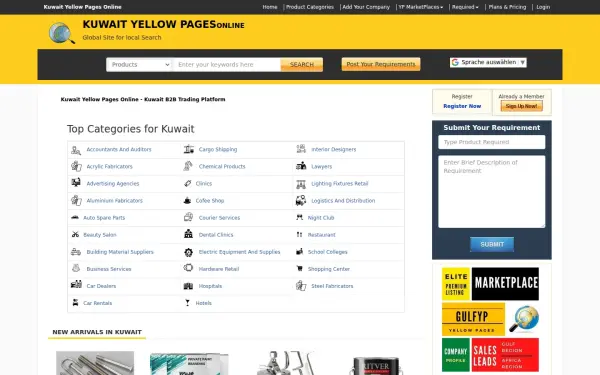Click the Elite Premium Listing banner
Viewport: 600px width, 375px height.
coord(456,284)
